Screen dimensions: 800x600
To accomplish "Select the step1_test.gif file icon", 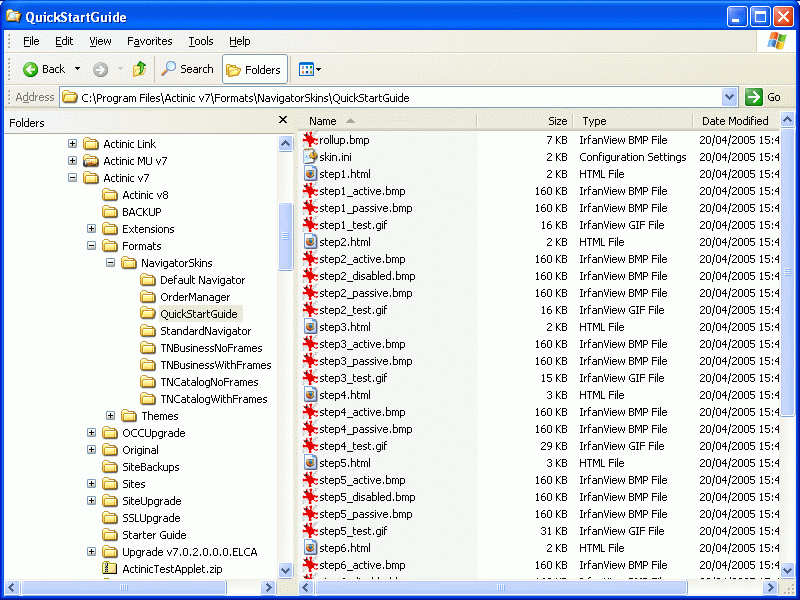I will (310, 225).
